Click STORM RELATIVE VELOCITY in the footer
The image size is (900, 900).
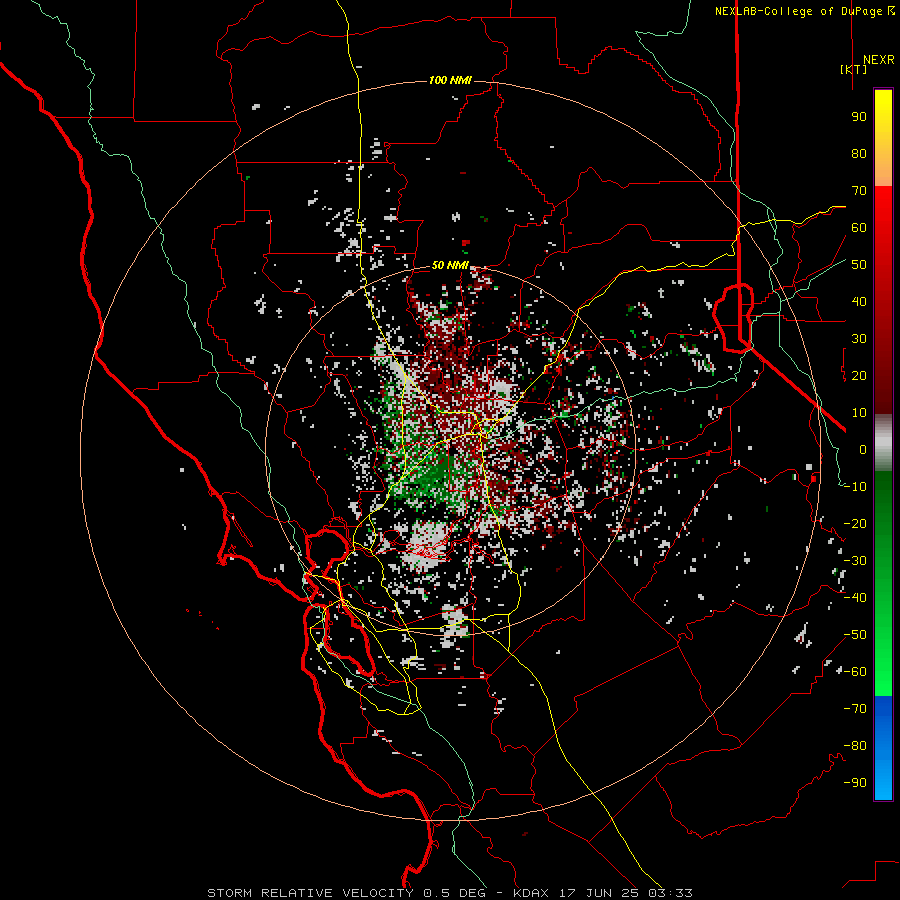click(309, 893)
